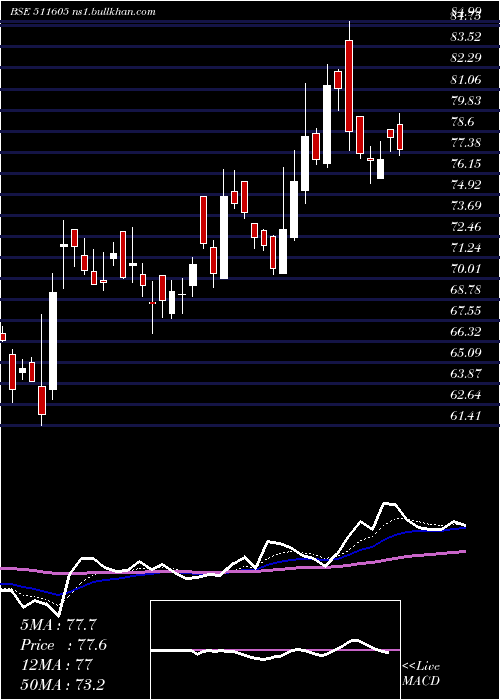
Task: Click the BSE 511605 ns1.bullkhan.com header text
Action: click(83, 12)
